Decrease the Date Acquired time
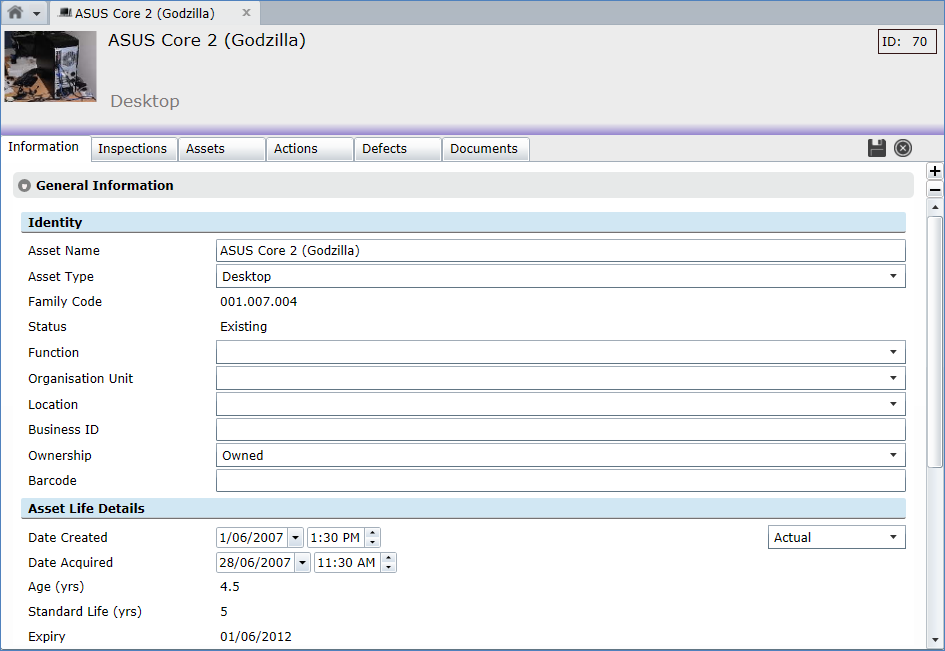The image size is (945, 651). [x=389, y=567]
